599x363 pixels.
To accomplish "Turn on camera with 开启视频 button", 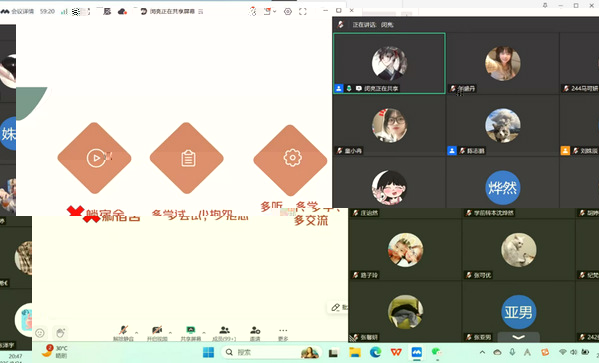I will click(x=157, y=333).
